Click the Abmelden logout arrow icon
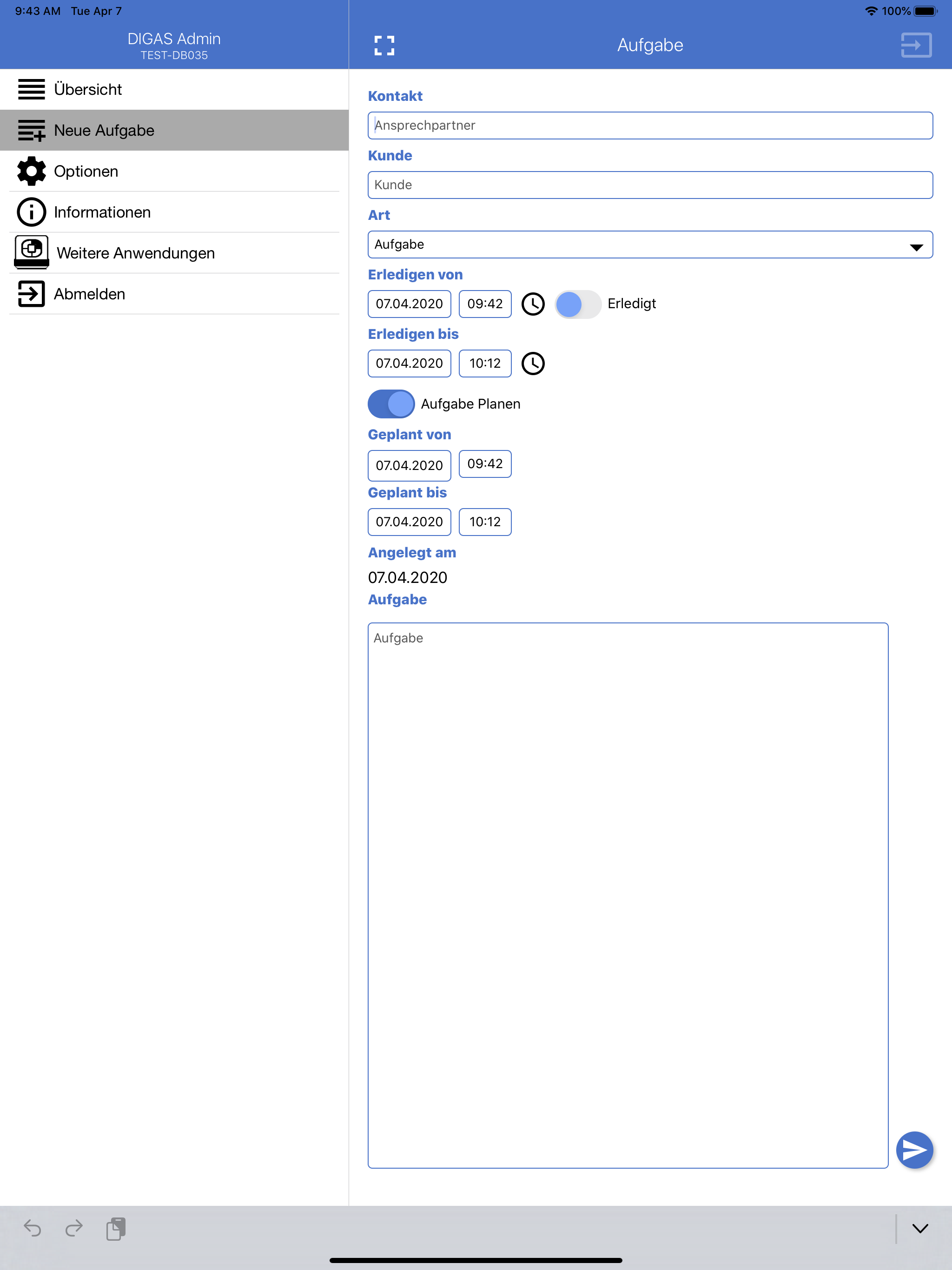Viewport: 952px width, 1270px height. 31,294
